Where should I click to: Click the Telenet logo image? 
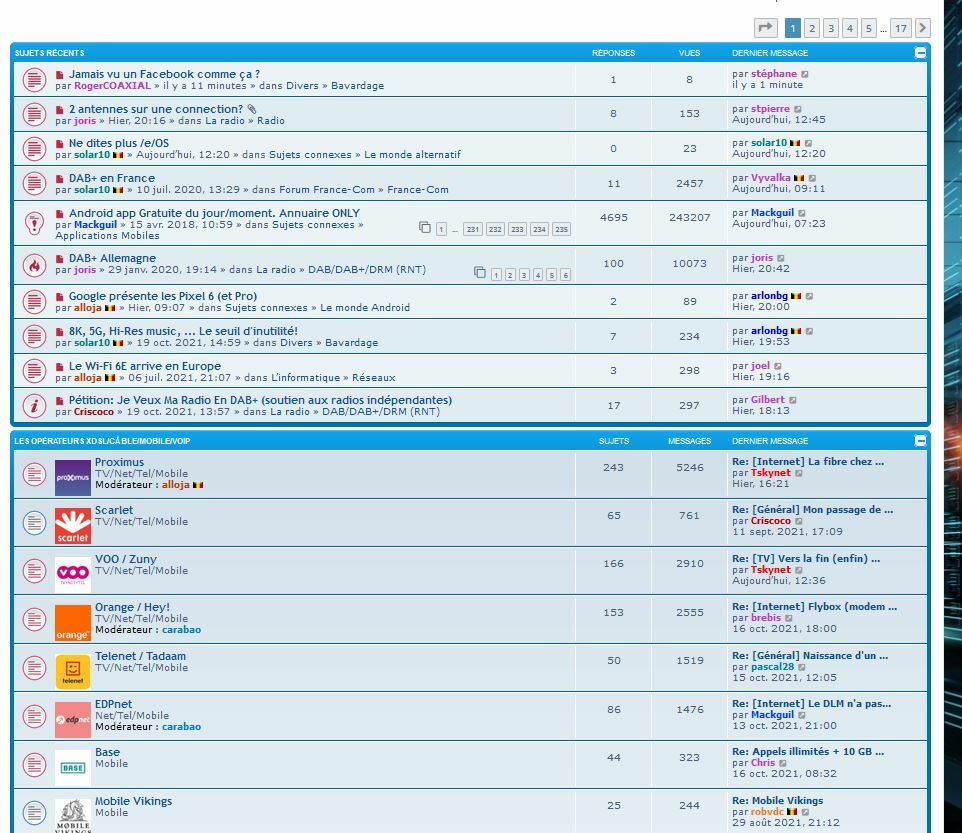pyautogui.click(x=72, y=672)
